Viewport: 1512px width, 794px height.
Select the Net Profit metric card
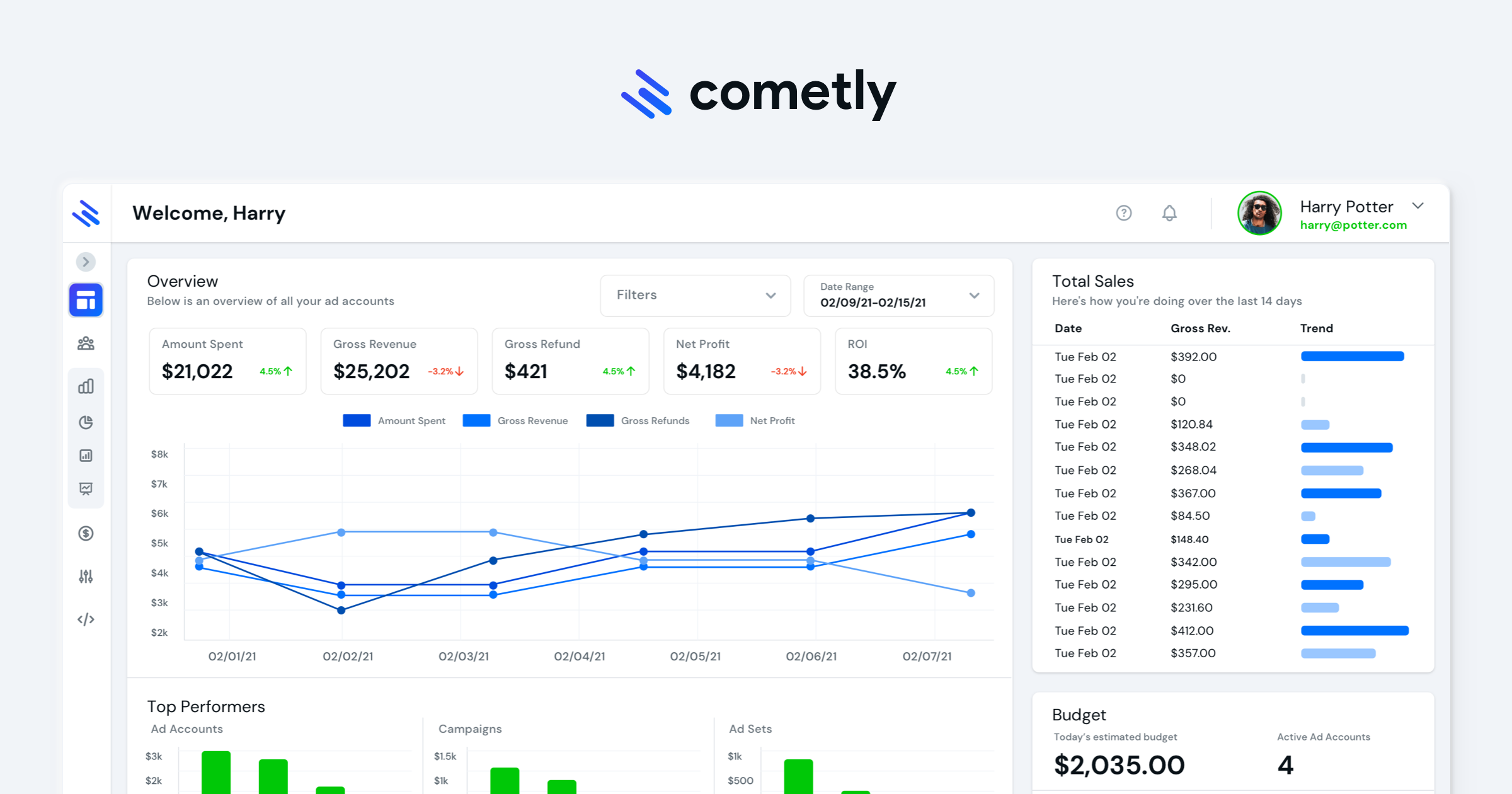742,361
